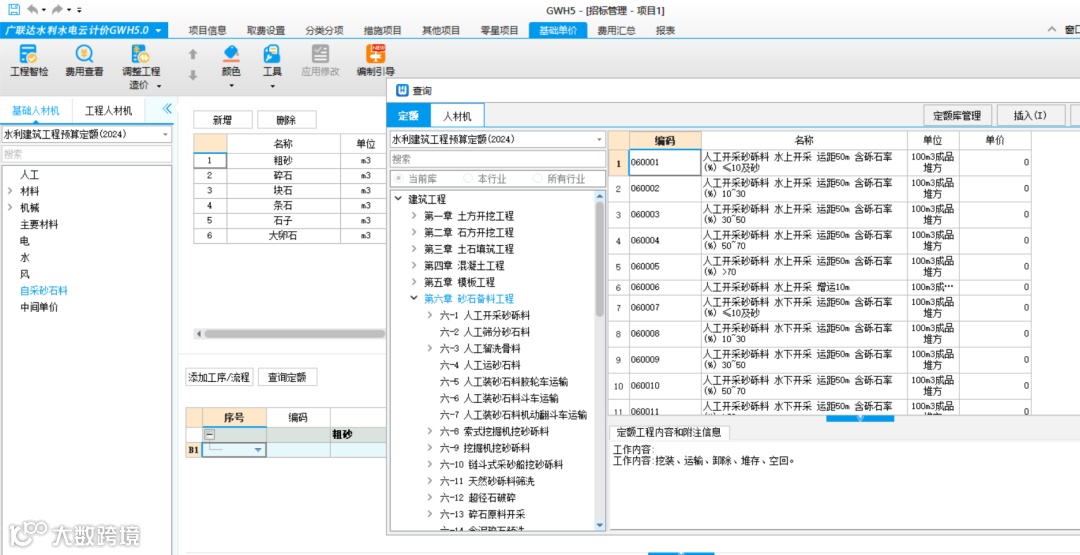The image size is (1080, 555).
Task: Click left panel 搜索 input field
Action: point(87,154)
